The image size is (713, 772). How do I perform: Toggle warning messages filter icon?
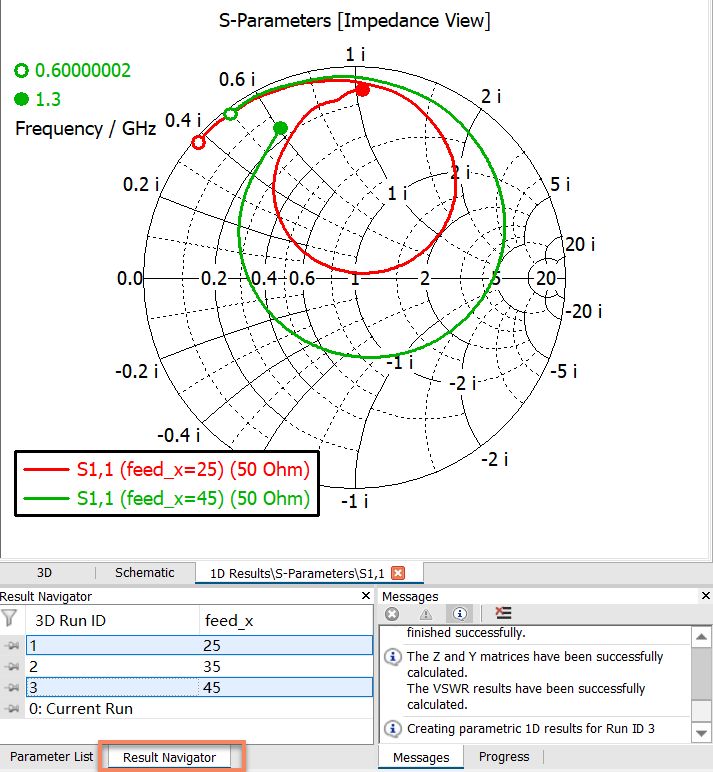tap(426, 613)
